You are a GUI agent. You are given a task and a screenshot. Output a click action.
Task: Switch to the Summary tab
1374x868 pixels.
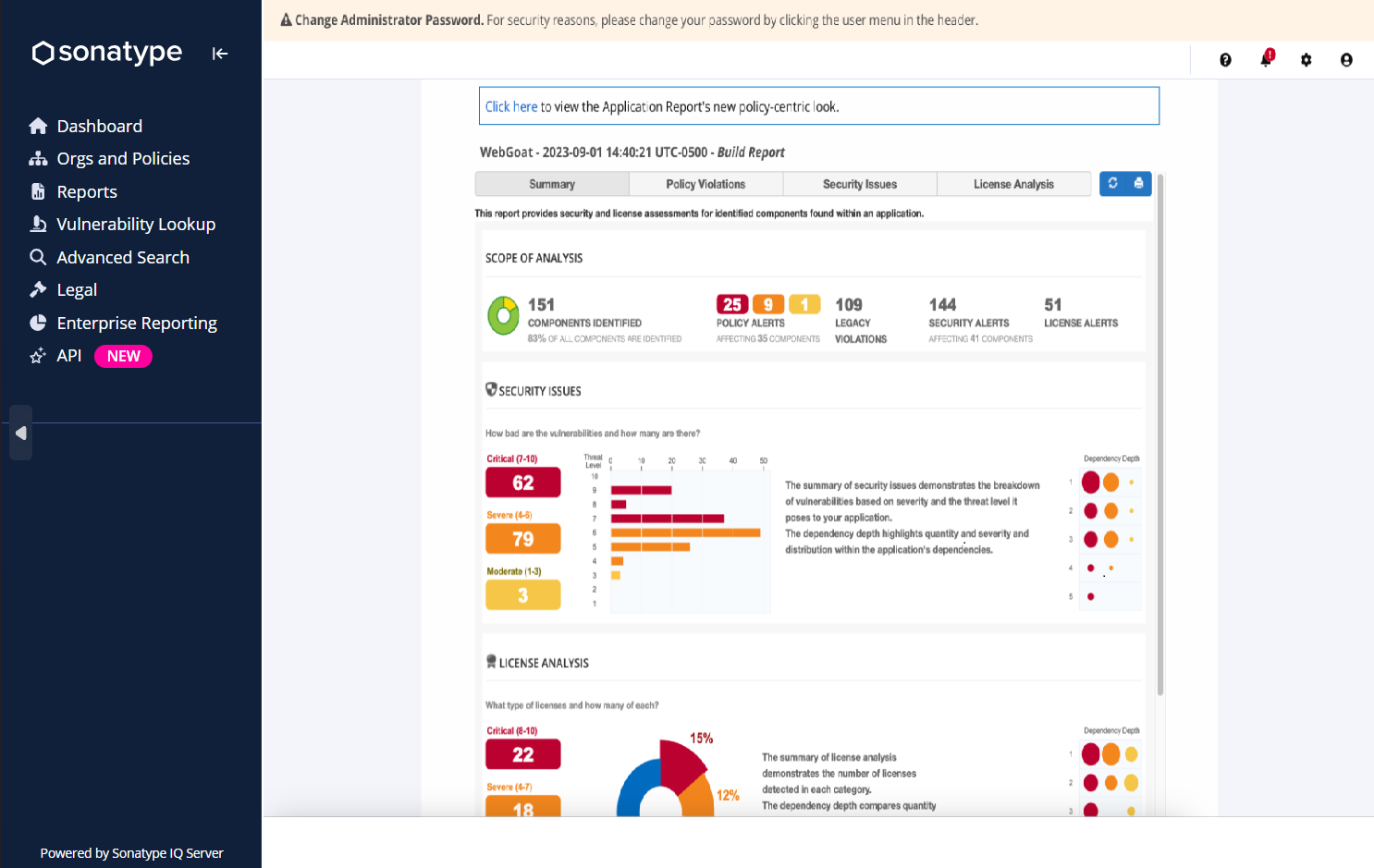coord(552,184)
